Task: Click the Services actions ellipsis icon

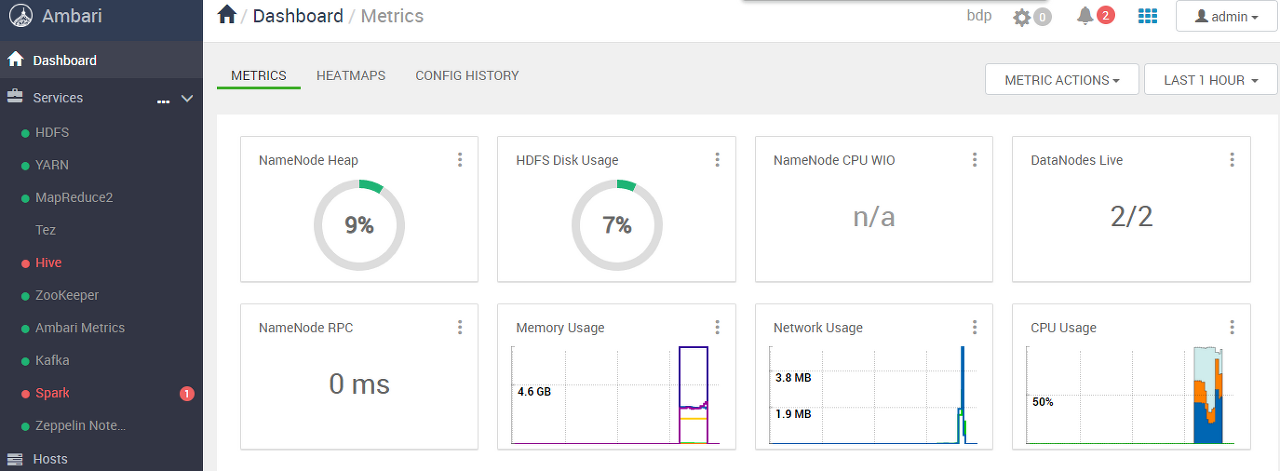Action: (x=163, y=101)
